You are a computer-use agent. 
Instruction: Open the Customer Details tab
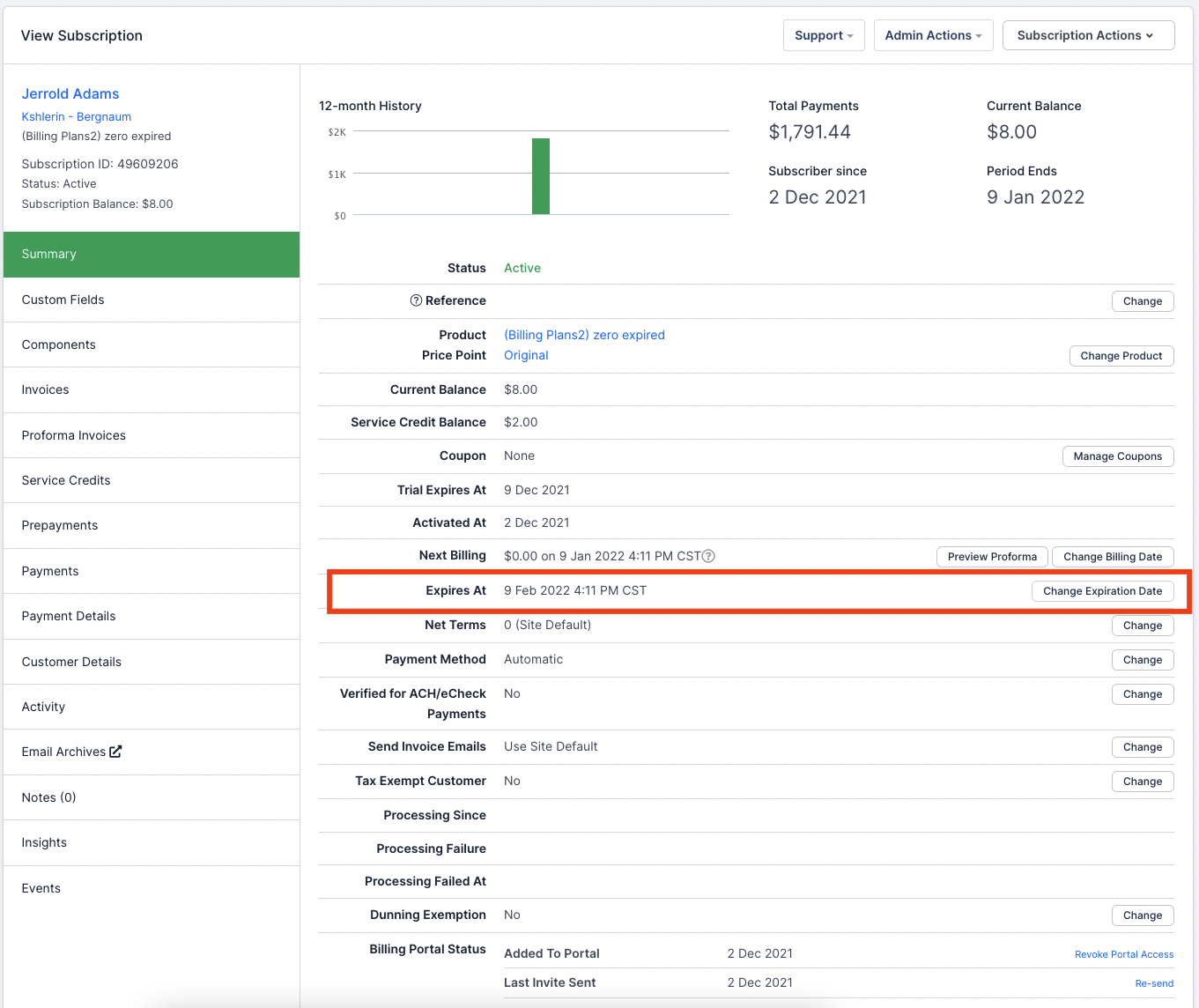point(152,662)
